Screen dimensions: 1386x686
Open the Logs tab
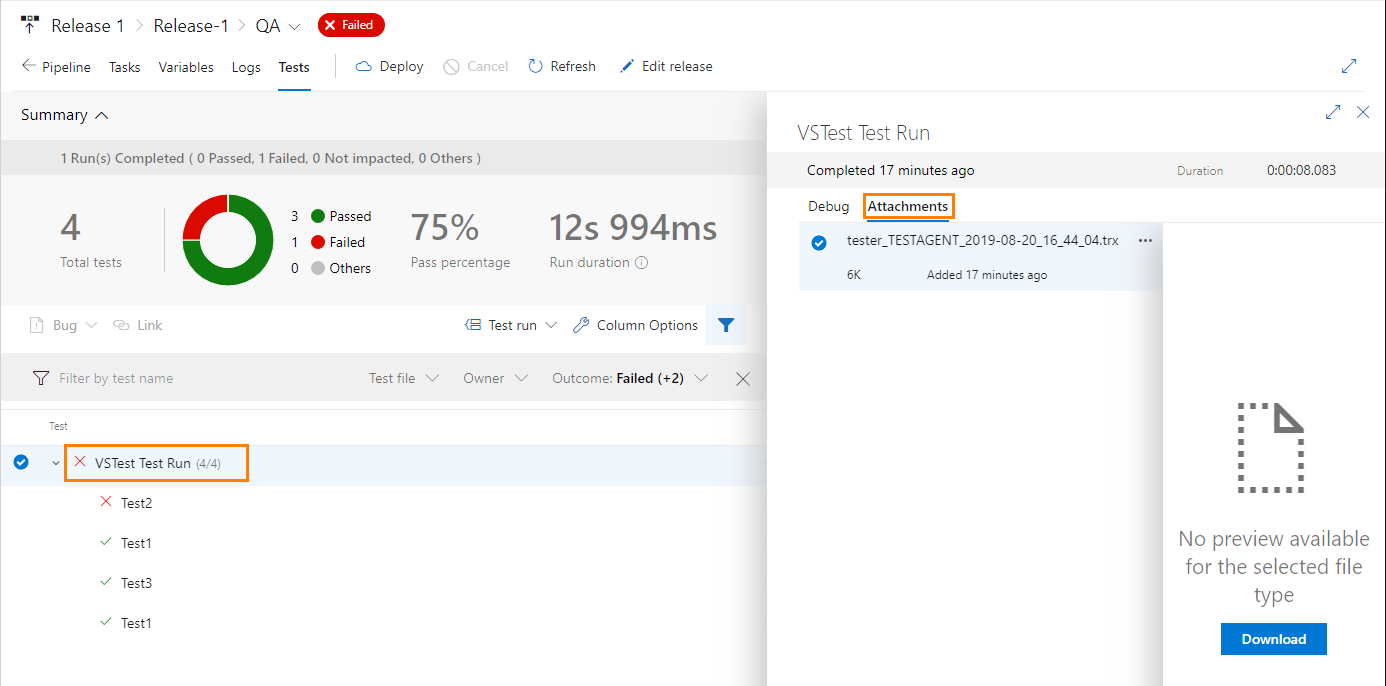tap(246, 67)
